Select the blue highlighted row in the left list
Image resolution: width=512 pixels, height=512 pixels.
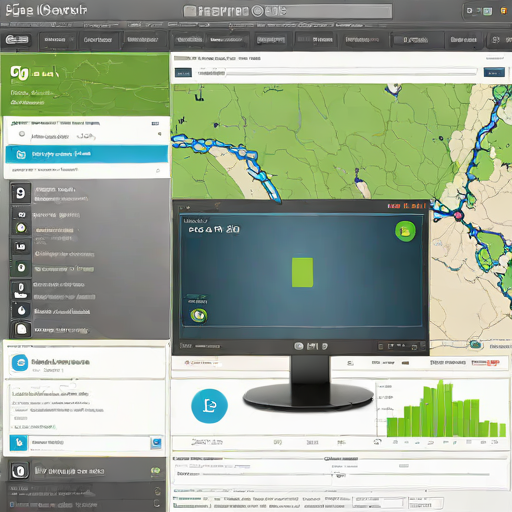[x=87, y=154]
